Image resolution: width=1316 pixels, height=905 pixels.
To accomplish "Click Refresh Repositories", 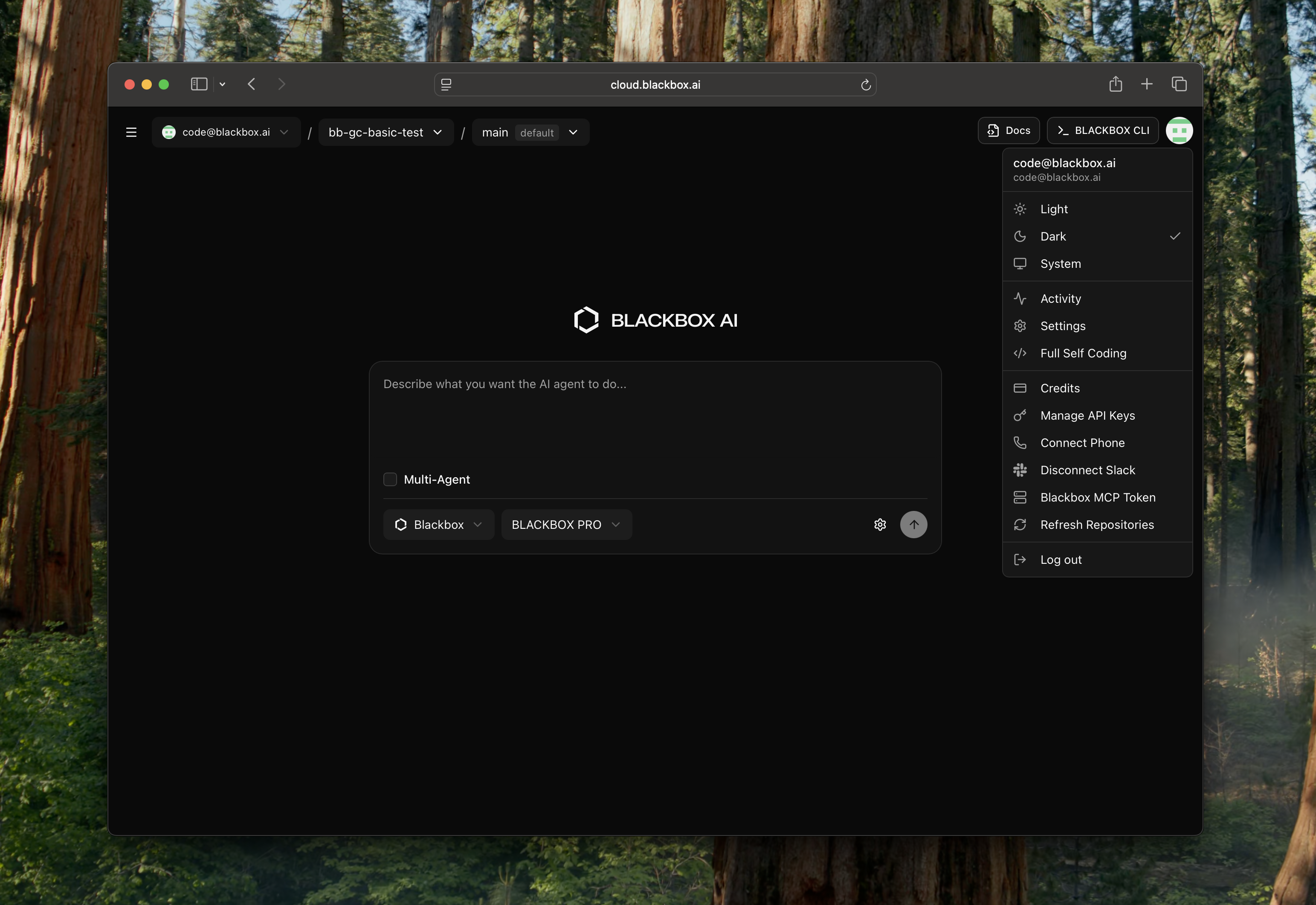I will [x=1096, y=525].
